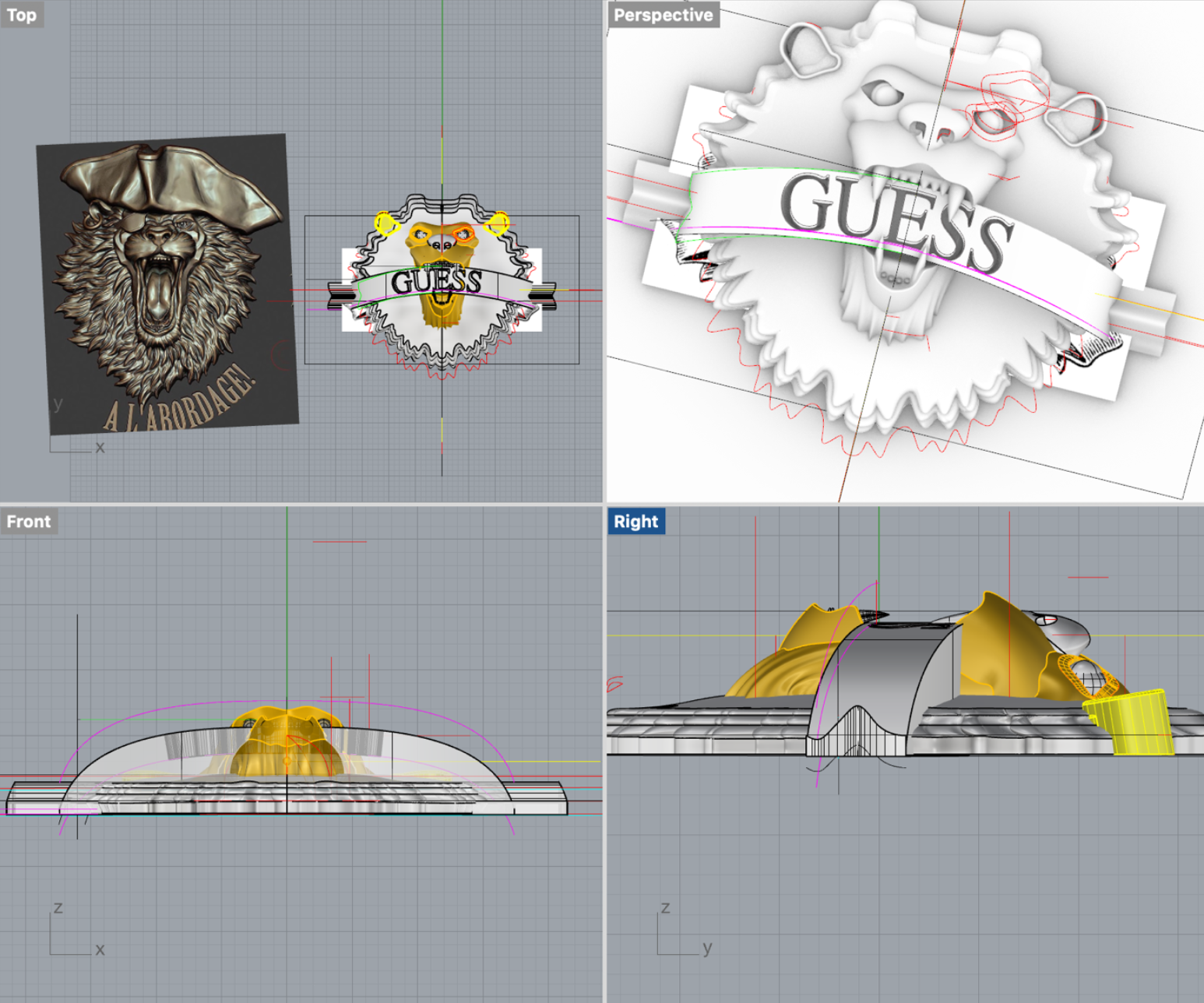
Task: Click the Front viewport label to activate it
Action: [29, 521]
